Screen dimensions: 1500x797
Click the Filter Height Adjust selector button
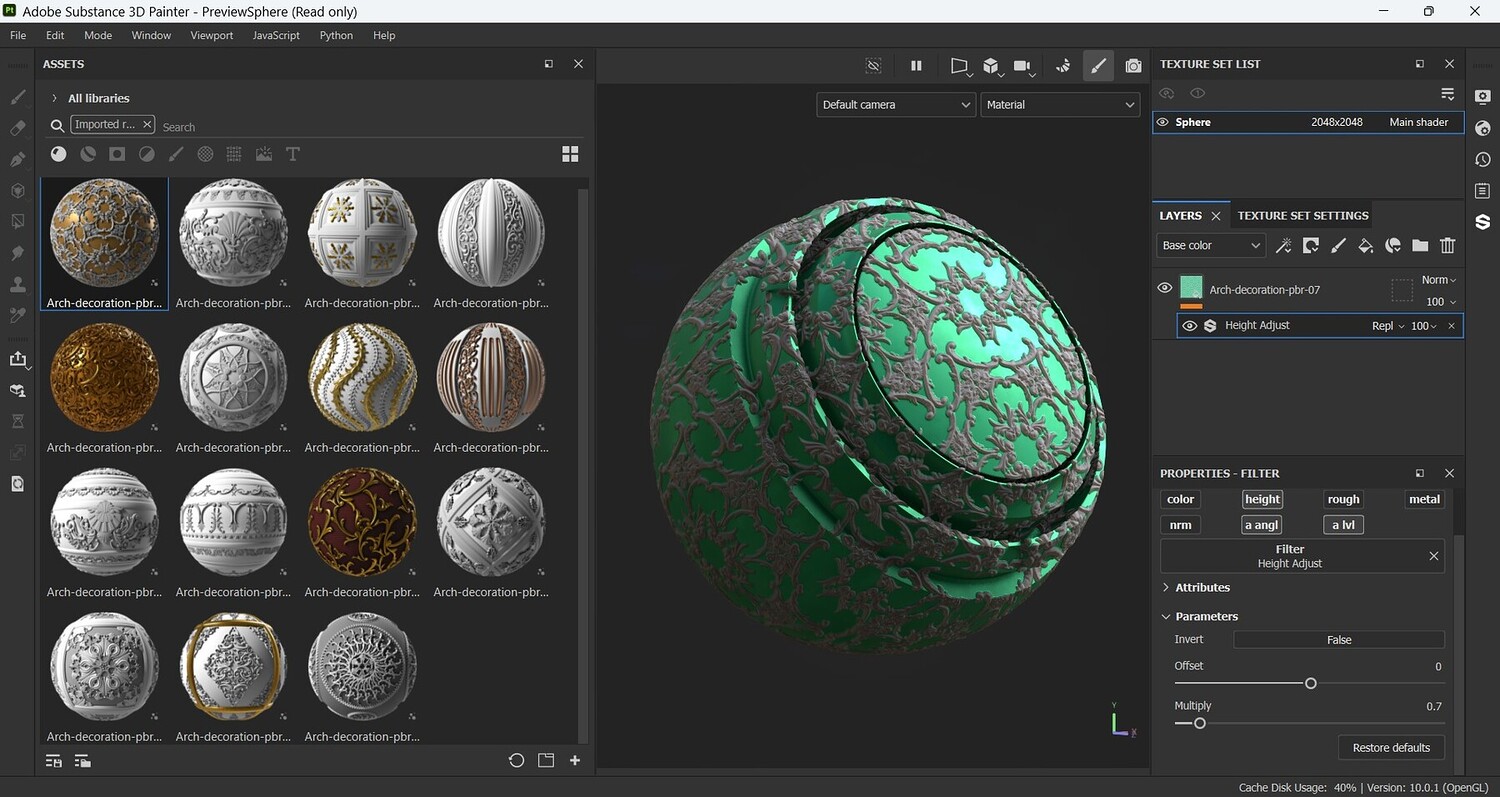(x=1290, y=556)
